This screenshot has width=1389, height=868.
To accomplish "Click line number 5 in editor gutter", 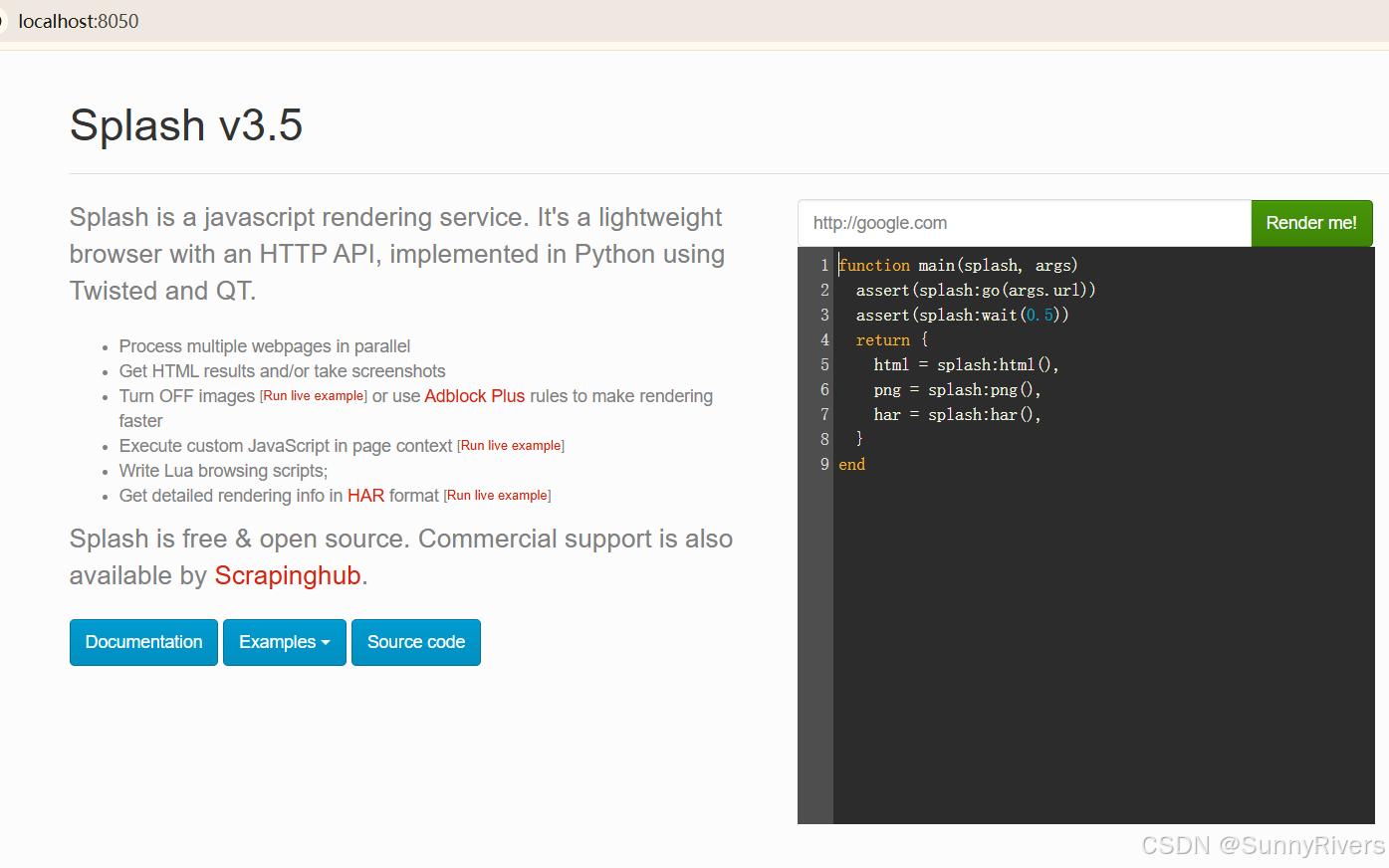I will click(x=824, y=364).
